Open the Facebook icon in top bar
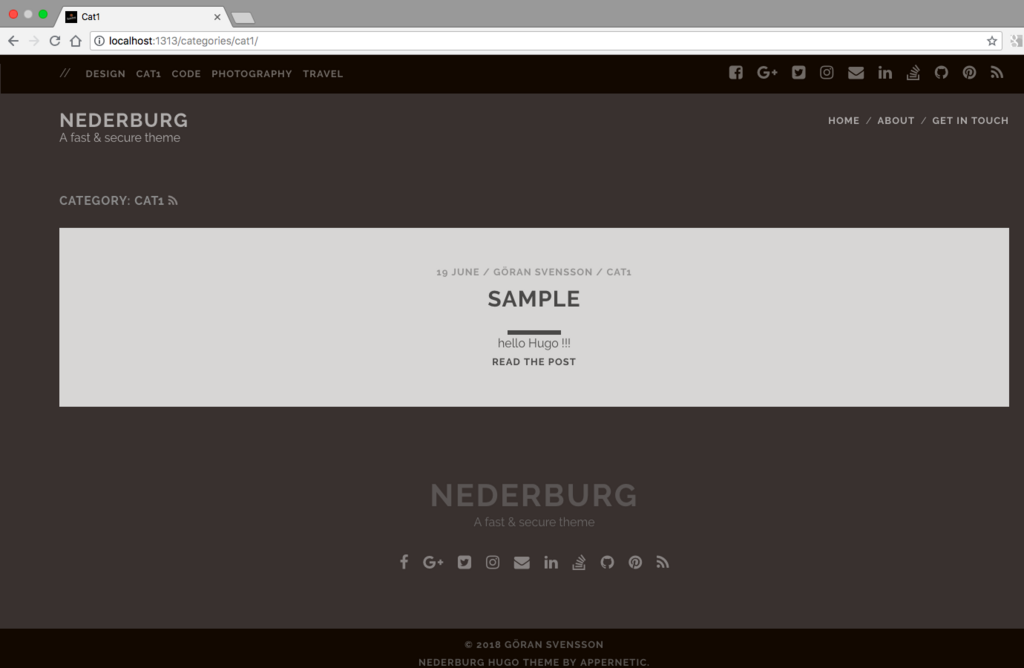 pos(735,72)
